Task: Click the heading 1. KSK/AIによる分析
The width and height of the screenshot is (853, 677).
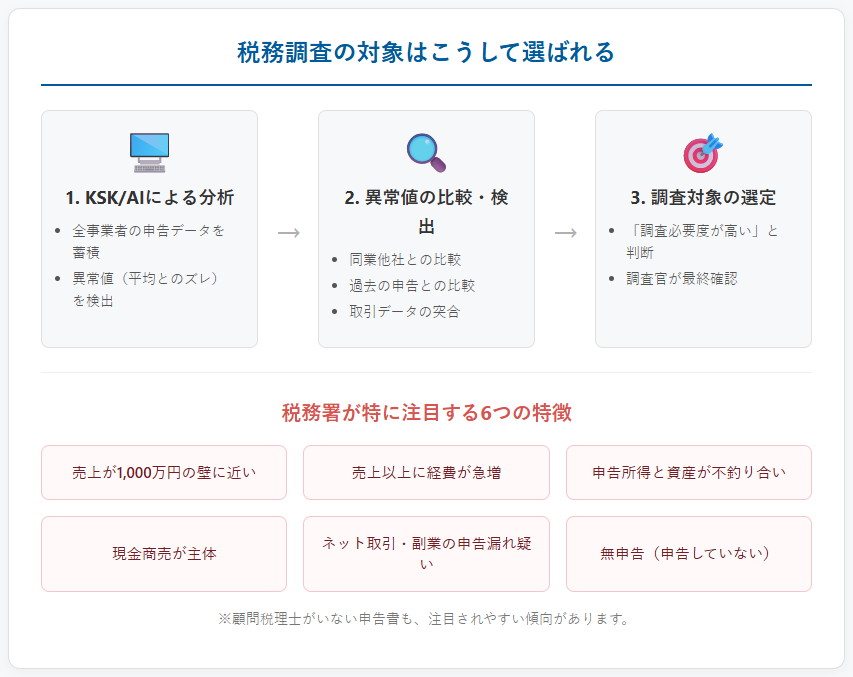Action: [x=149, y=197]
